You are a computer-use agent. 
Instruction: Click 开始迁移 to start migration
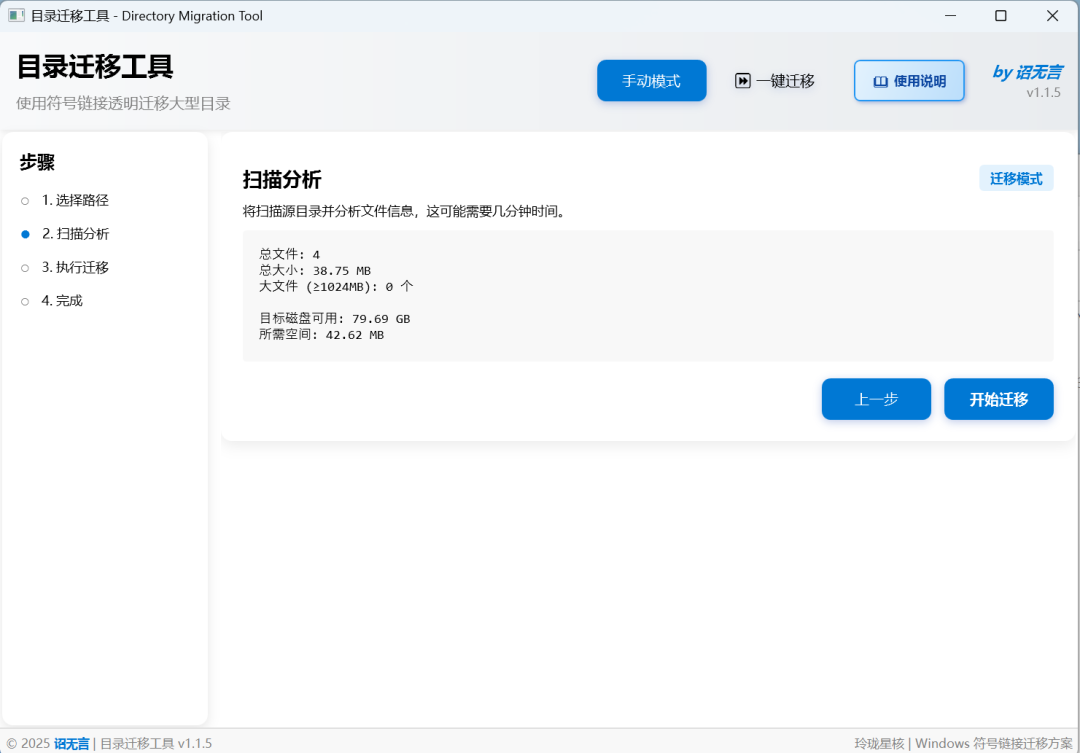tap(998, 399)
